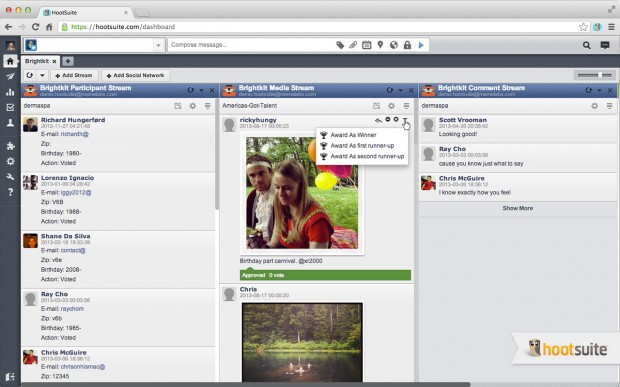Refresh the Brightkit Participant Stream

click(x=191, y=90)
